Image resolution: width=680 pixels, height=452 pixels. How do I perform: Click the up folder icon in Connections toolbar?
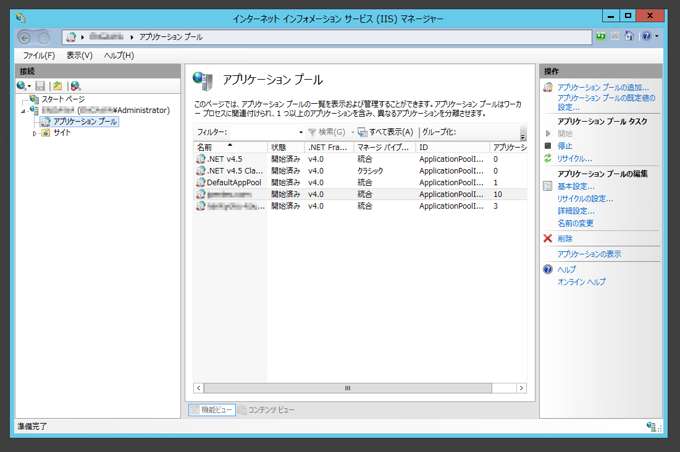(x=58, y=86)
